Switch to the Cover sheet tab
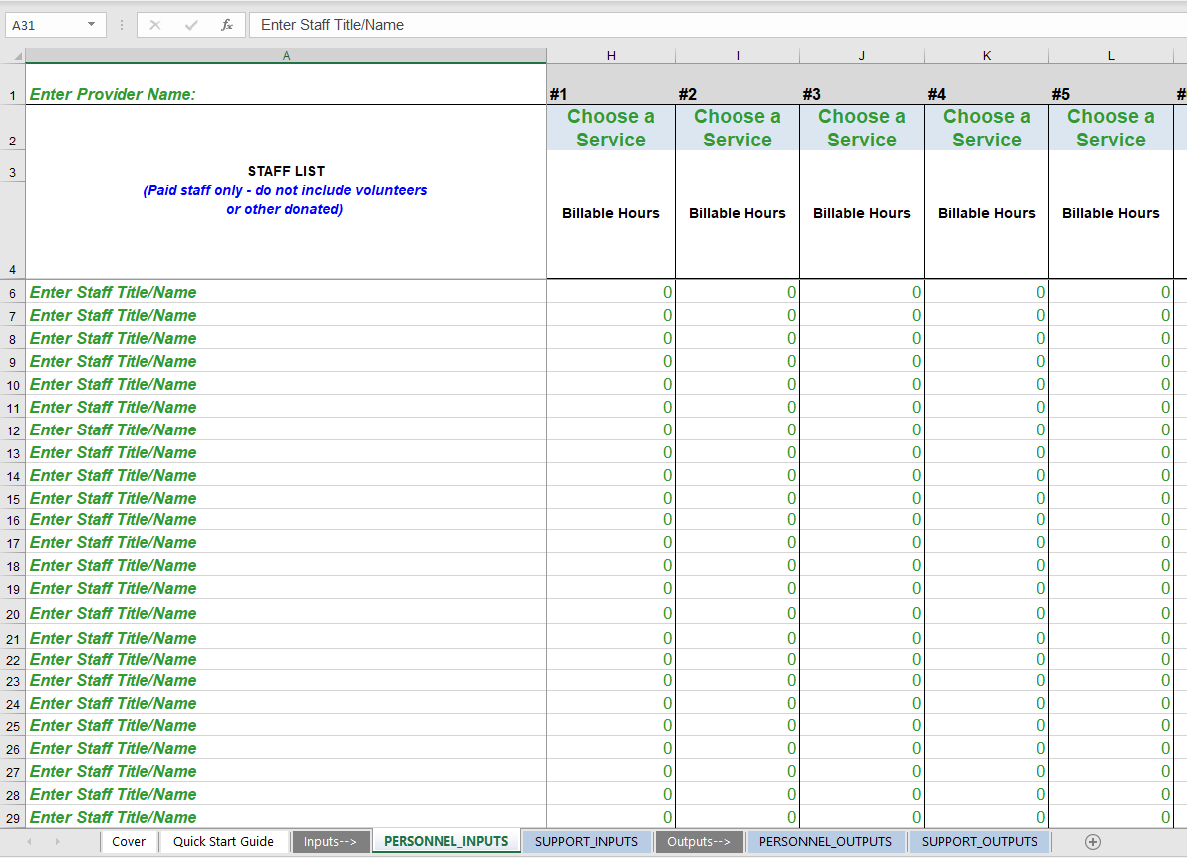 point(129,841)
